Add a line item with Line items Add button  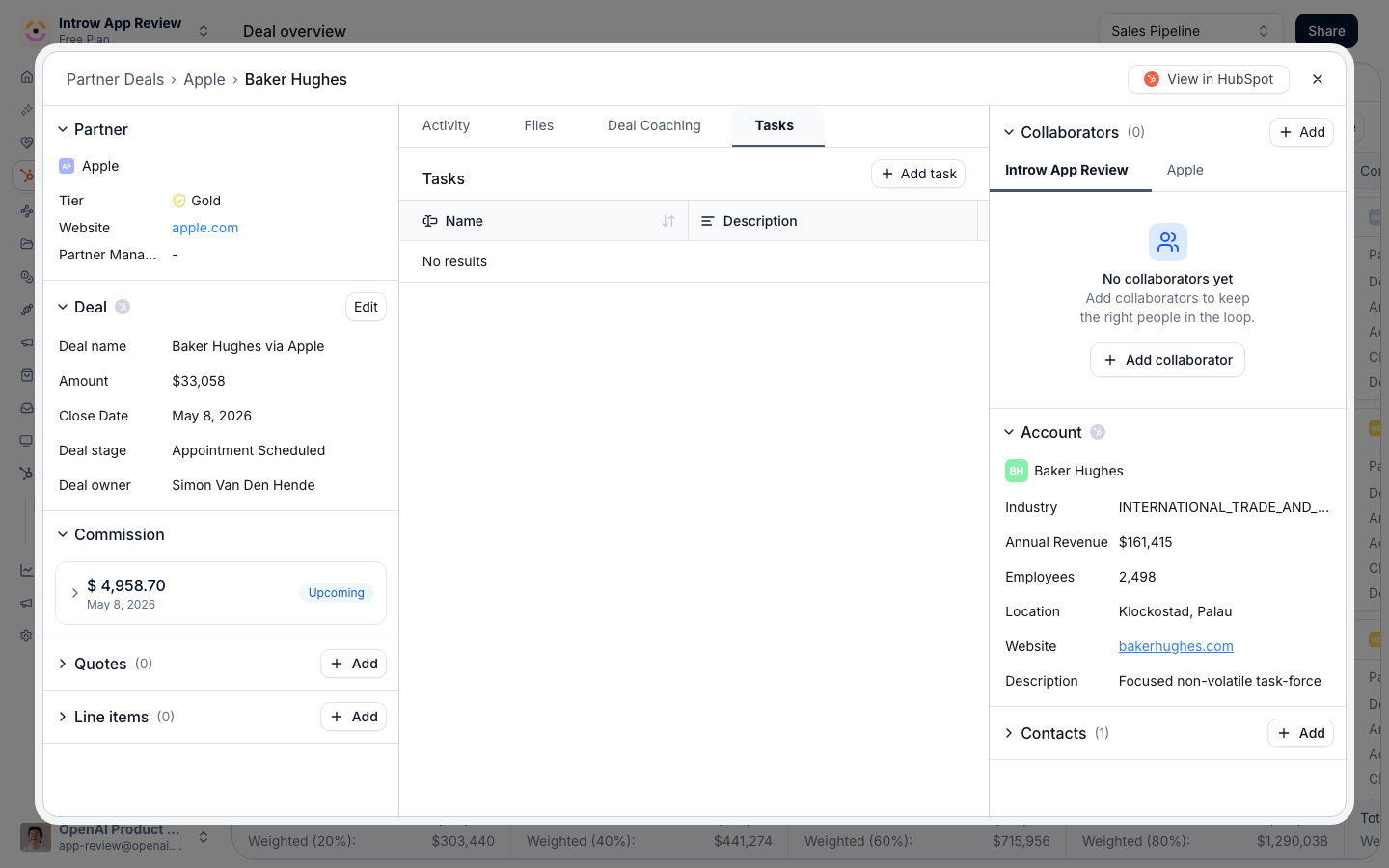coord(353,717)
